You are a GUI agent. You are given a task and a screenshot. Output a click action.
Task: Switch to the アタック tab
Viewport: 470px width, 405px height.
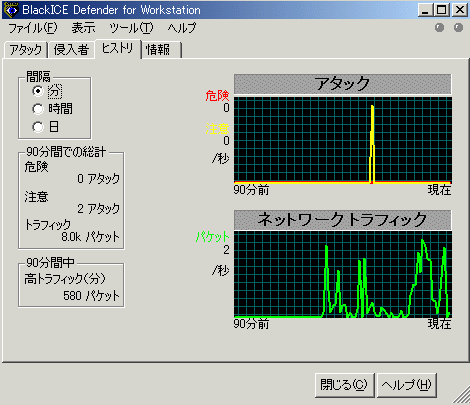click(26, 50)
